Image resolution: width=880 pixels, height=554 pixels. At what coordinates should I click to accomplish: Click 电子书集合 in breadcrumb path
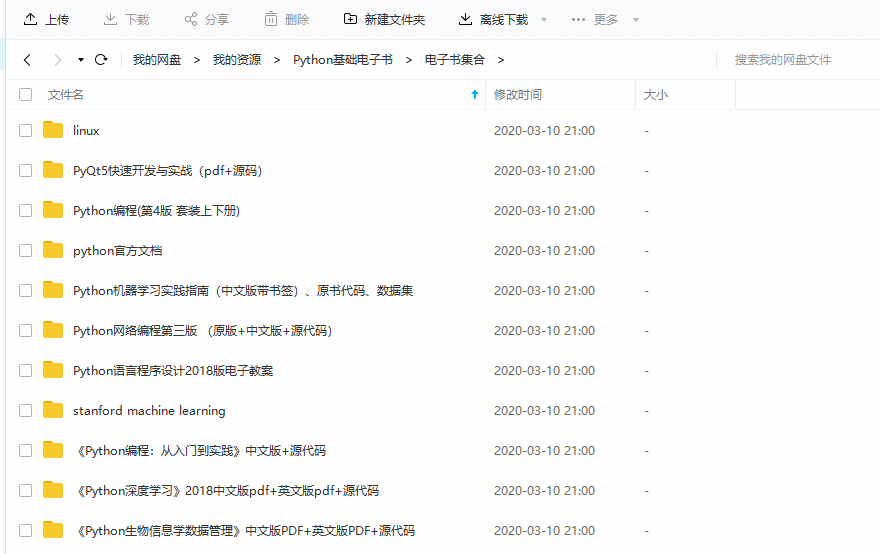(x=455, y=59)
